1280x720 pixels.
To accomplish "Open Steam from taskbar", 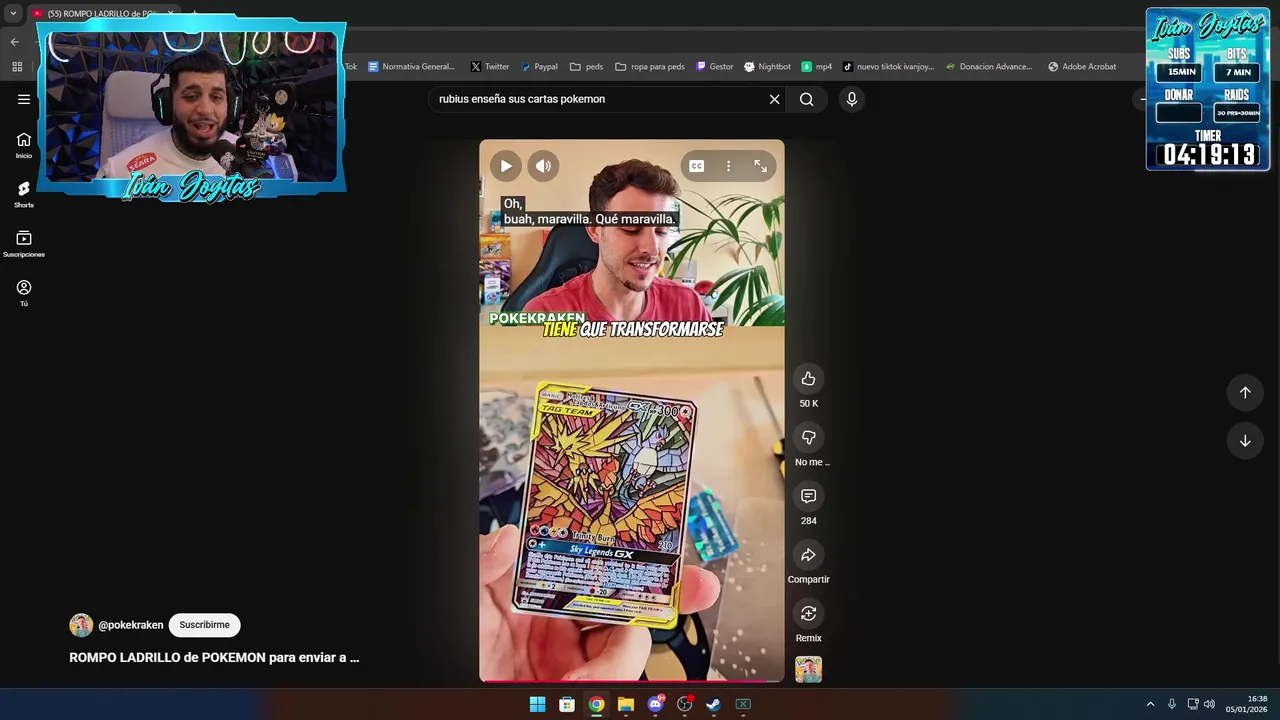I will [713, 704].
